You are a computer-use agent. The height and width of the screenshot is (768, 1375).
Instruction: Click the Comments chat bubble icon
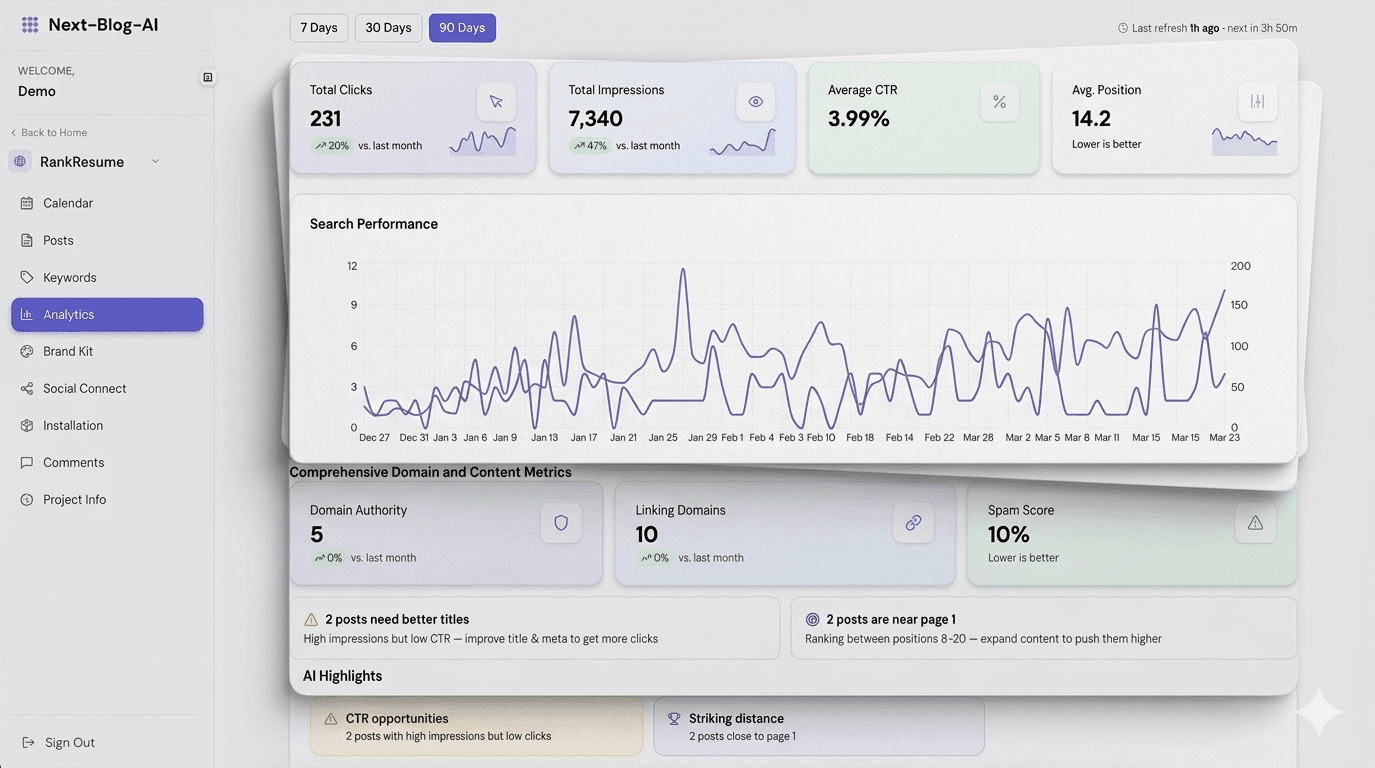[26, 462]
